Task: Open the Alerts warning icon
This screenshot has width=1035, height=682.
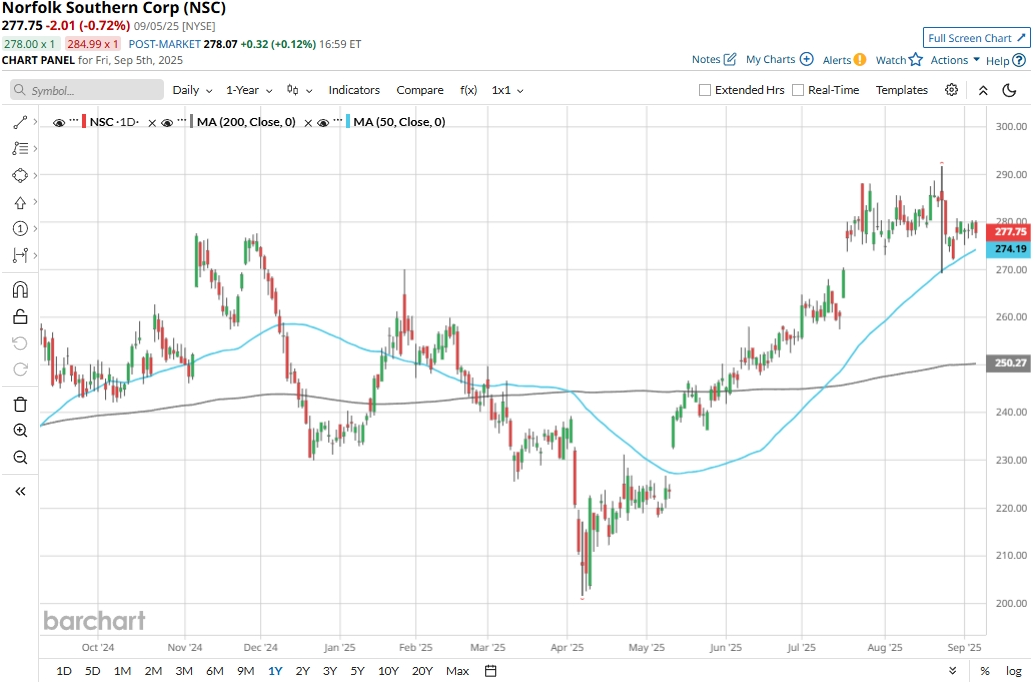Action: pyautogui.click(x=859, y=59)
